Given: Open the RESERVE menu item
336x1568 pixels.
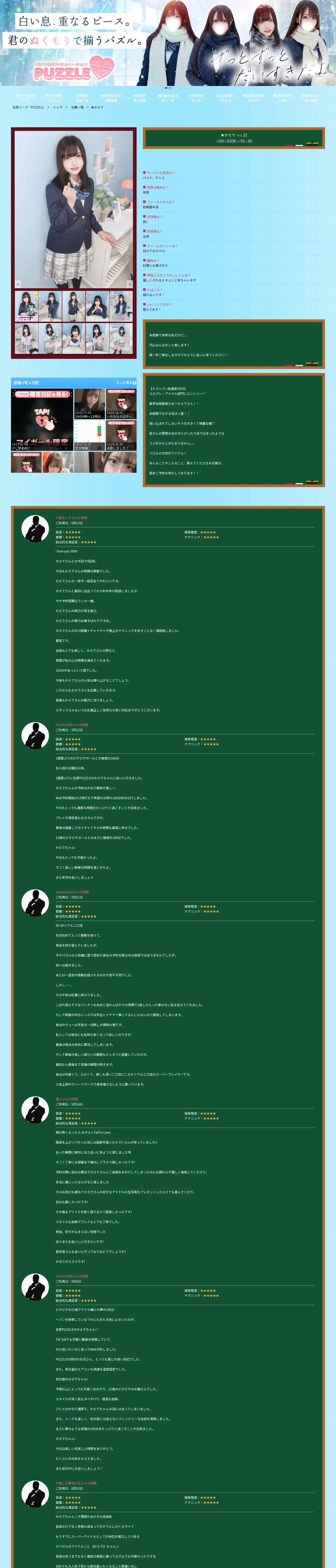Looking at the screenshot, I should point(282,97).
